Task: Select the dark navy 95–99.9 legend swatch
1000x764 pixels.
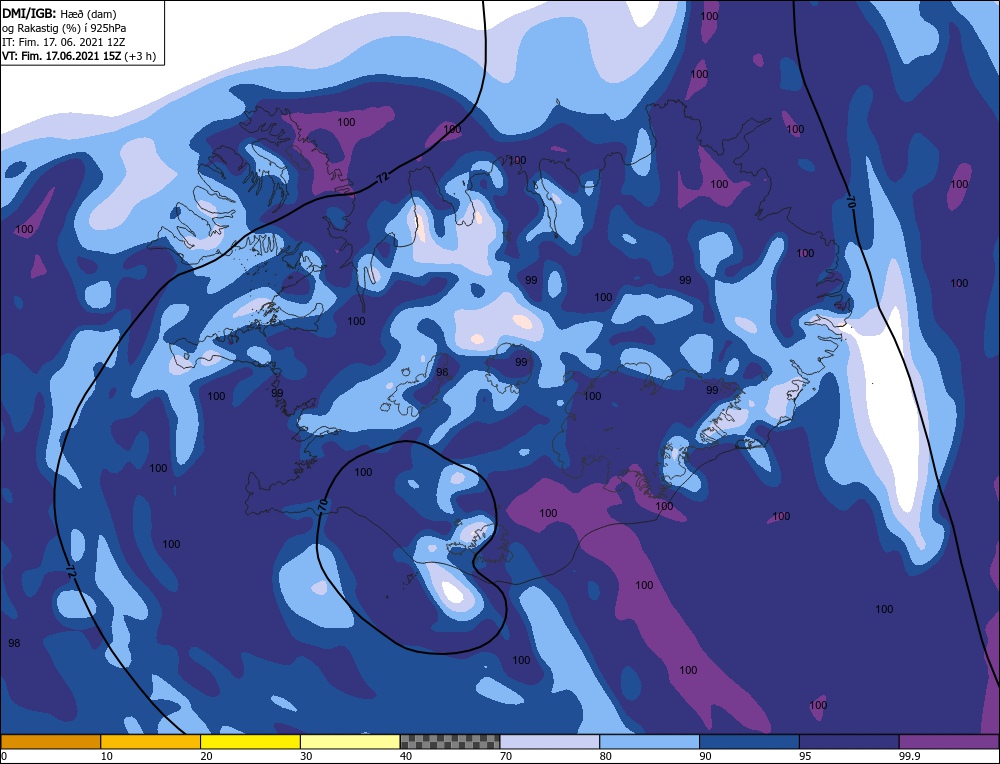Action: coord(849,742)
